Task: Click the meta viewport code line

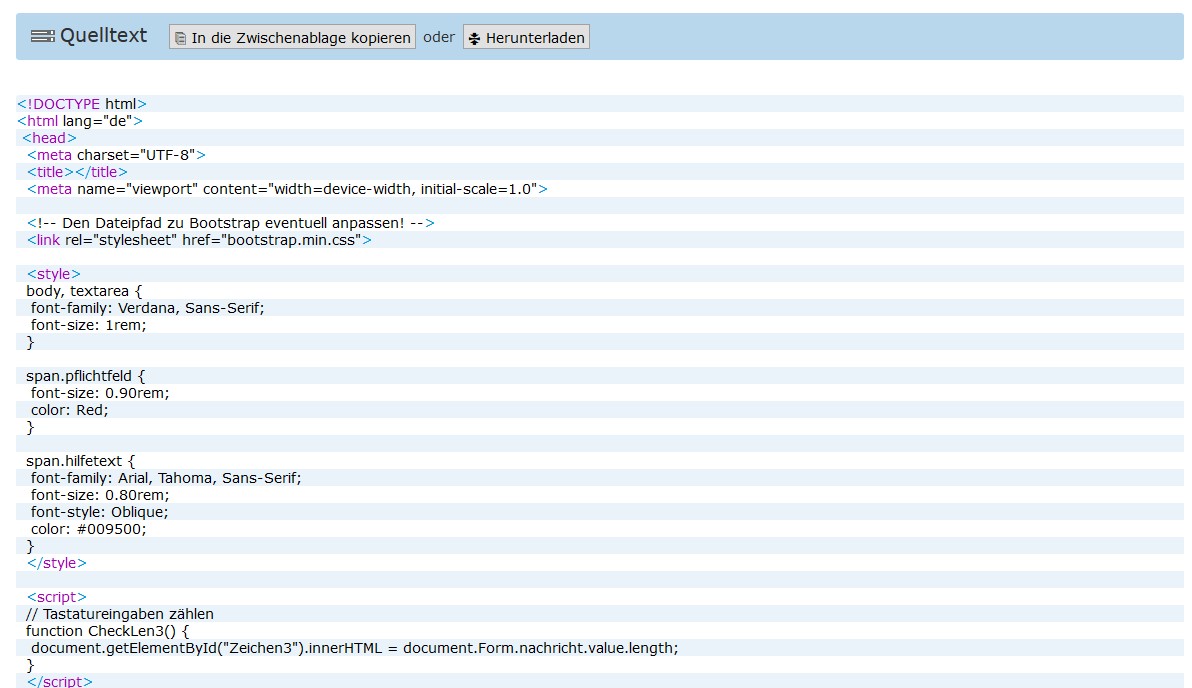Action: (287, 189)
